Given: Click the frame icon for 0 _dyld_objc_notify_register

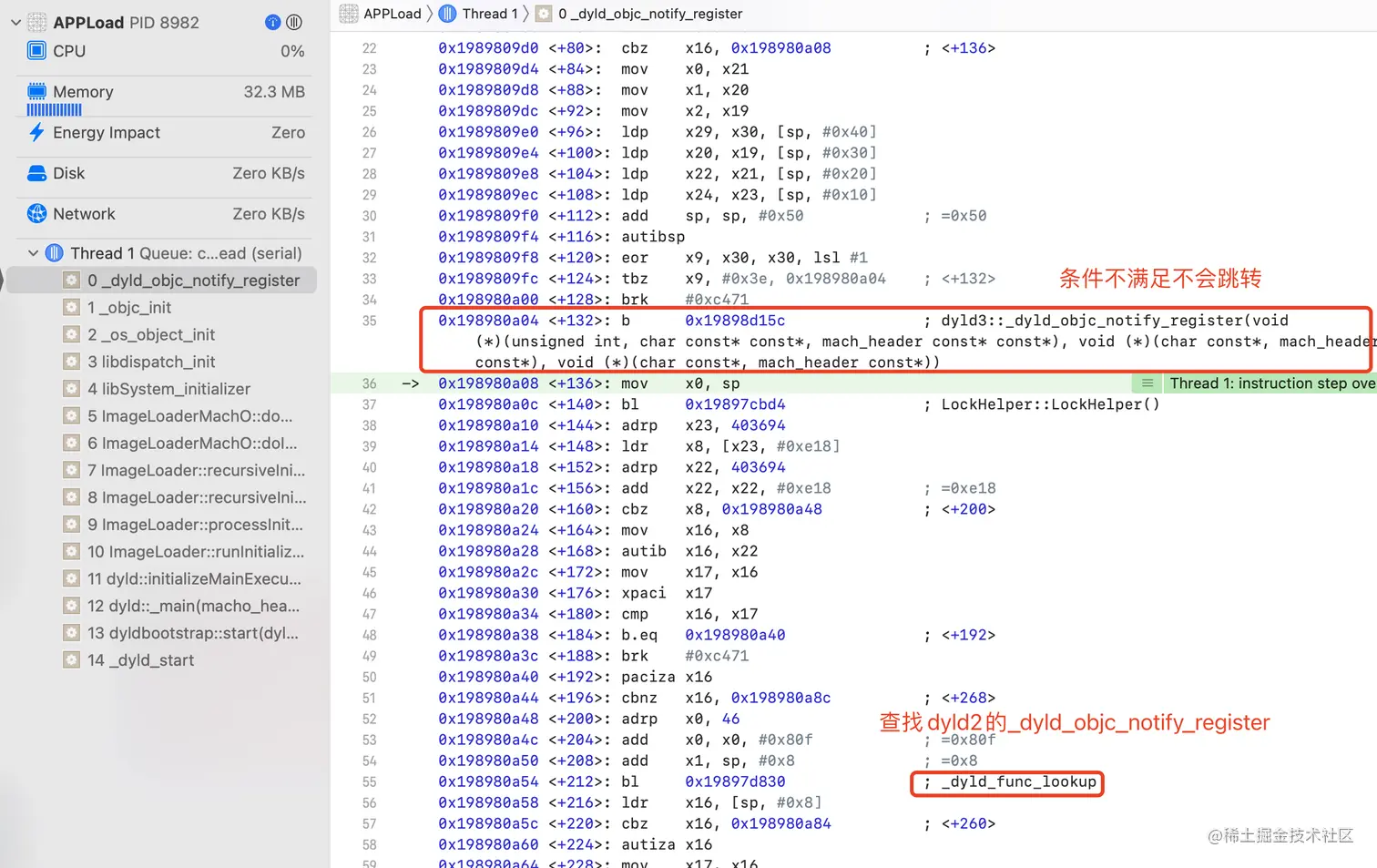Looking at the screenshot, I should tap(71, 281).
